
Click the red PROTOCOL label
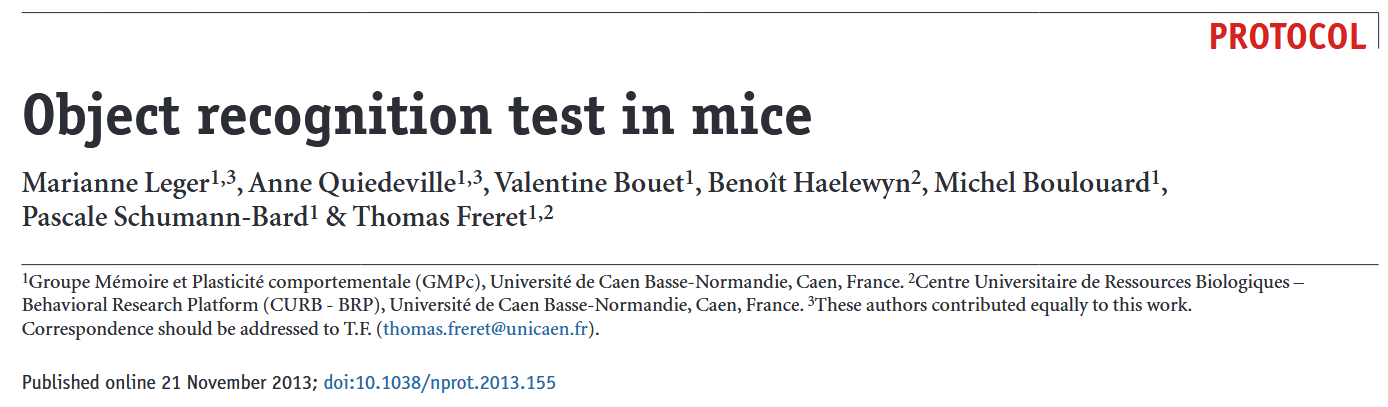pos(1287,37)
